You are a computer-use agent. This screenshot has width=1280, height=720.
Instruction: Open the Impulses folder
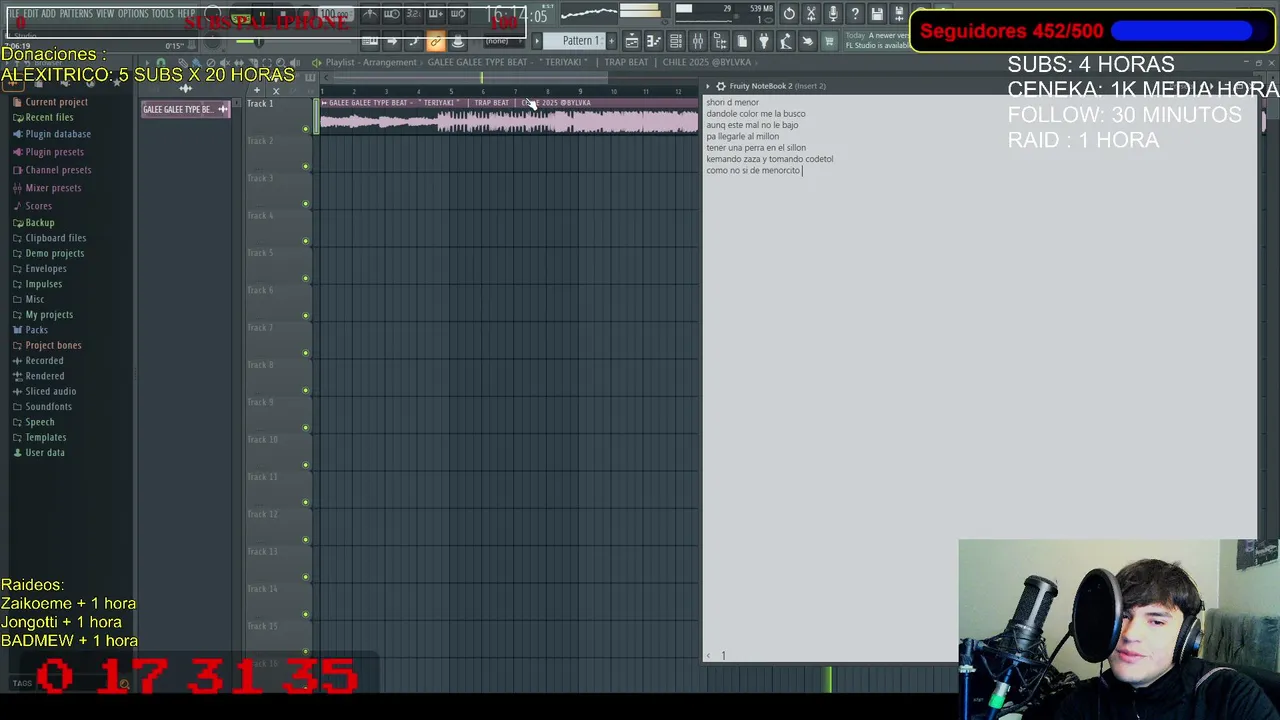pyautogui.click(x=43, y=284)
